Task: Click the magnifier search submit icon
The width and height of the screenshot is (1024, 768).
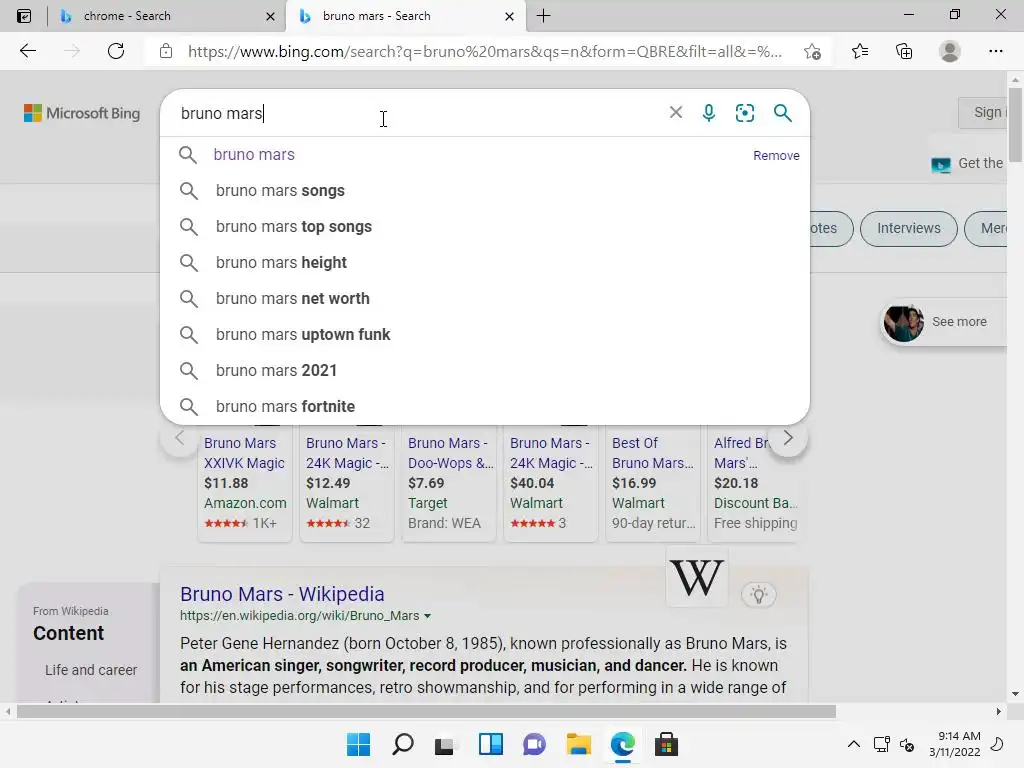Action: tap(782, 113)
